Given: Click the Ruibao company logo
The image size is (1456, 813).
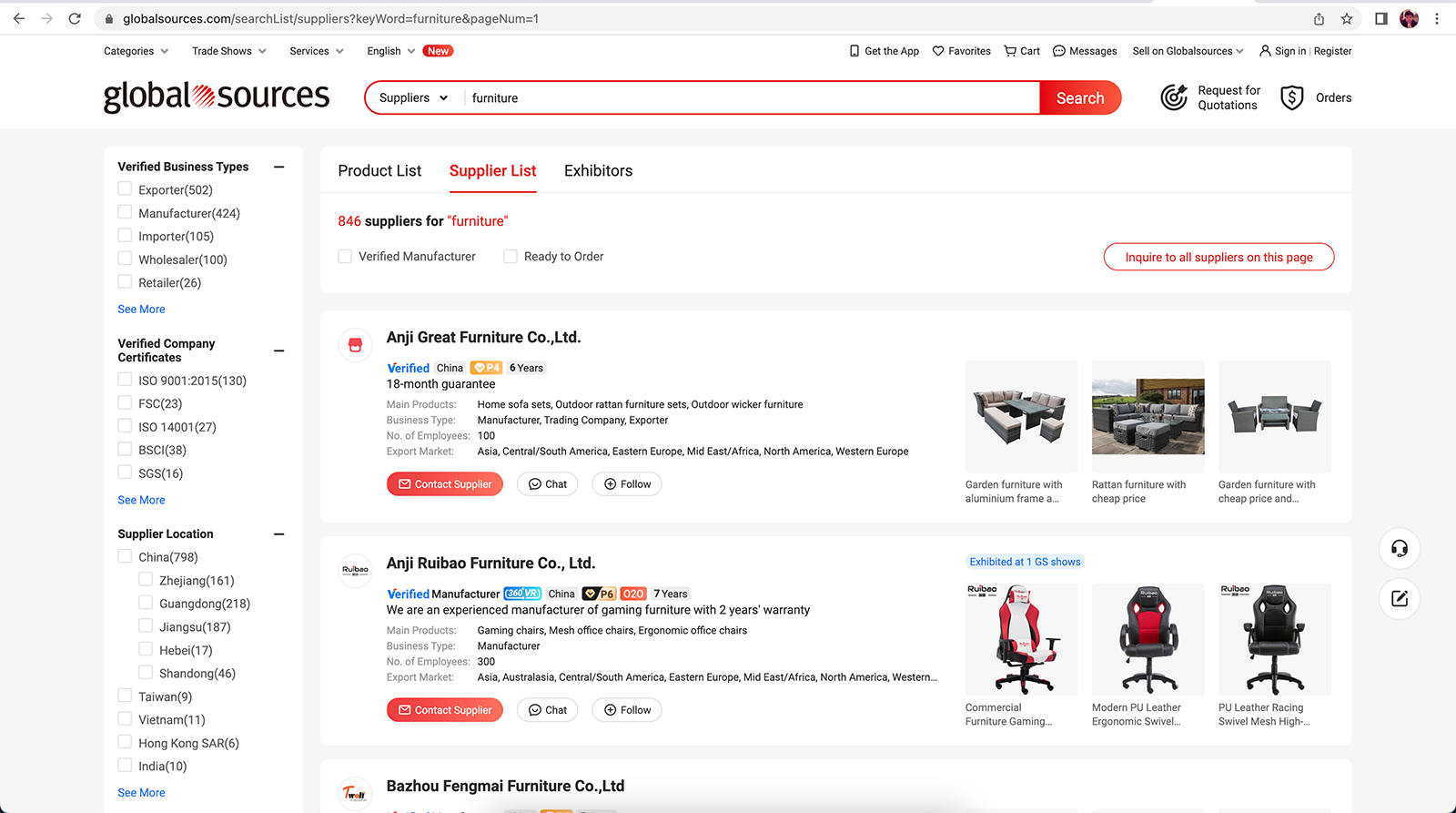Looking at the screenshot, I should (x=356, y=571).
